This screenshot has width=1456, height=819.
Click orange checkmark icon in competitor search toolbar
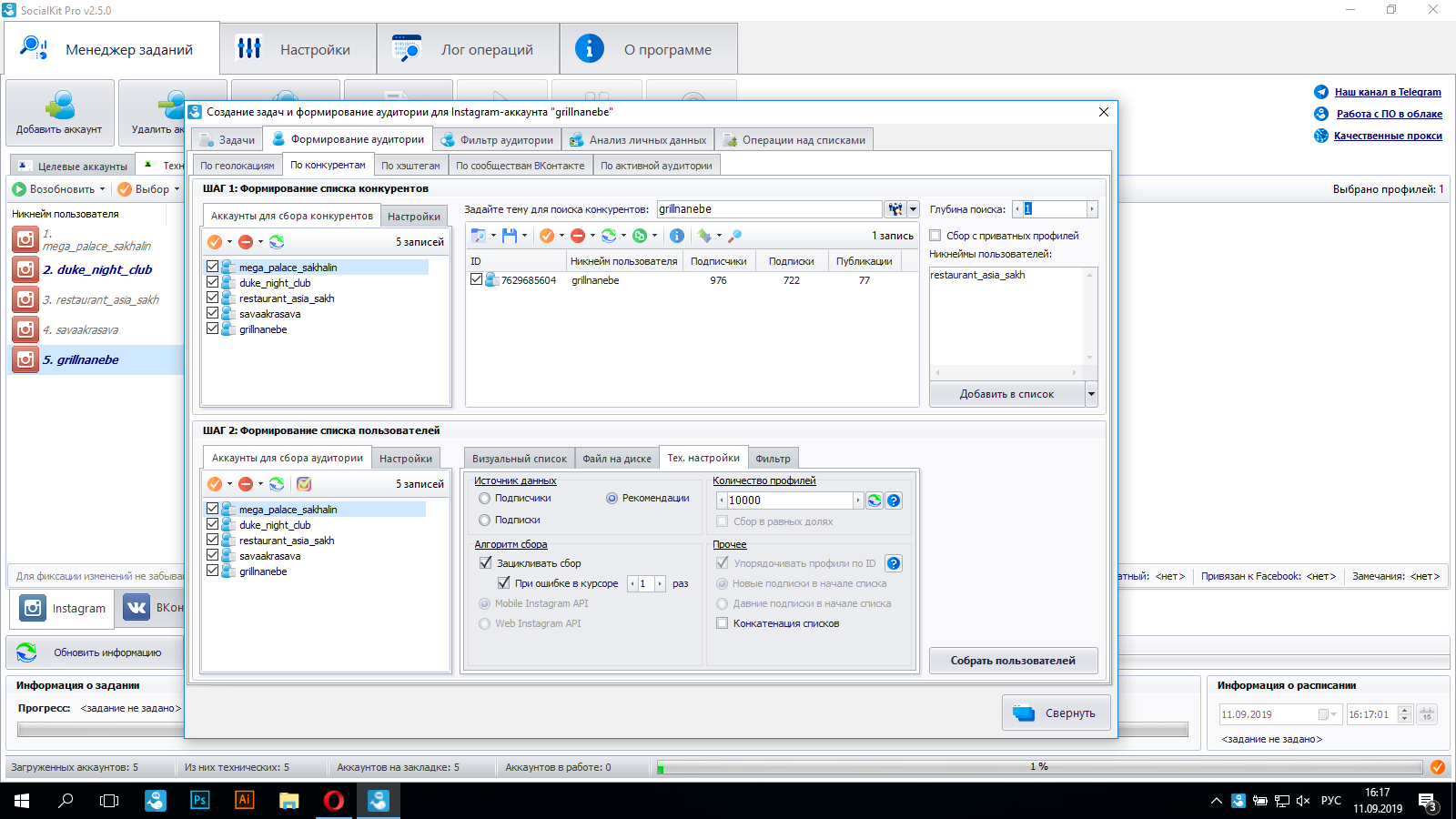(547, 236)
